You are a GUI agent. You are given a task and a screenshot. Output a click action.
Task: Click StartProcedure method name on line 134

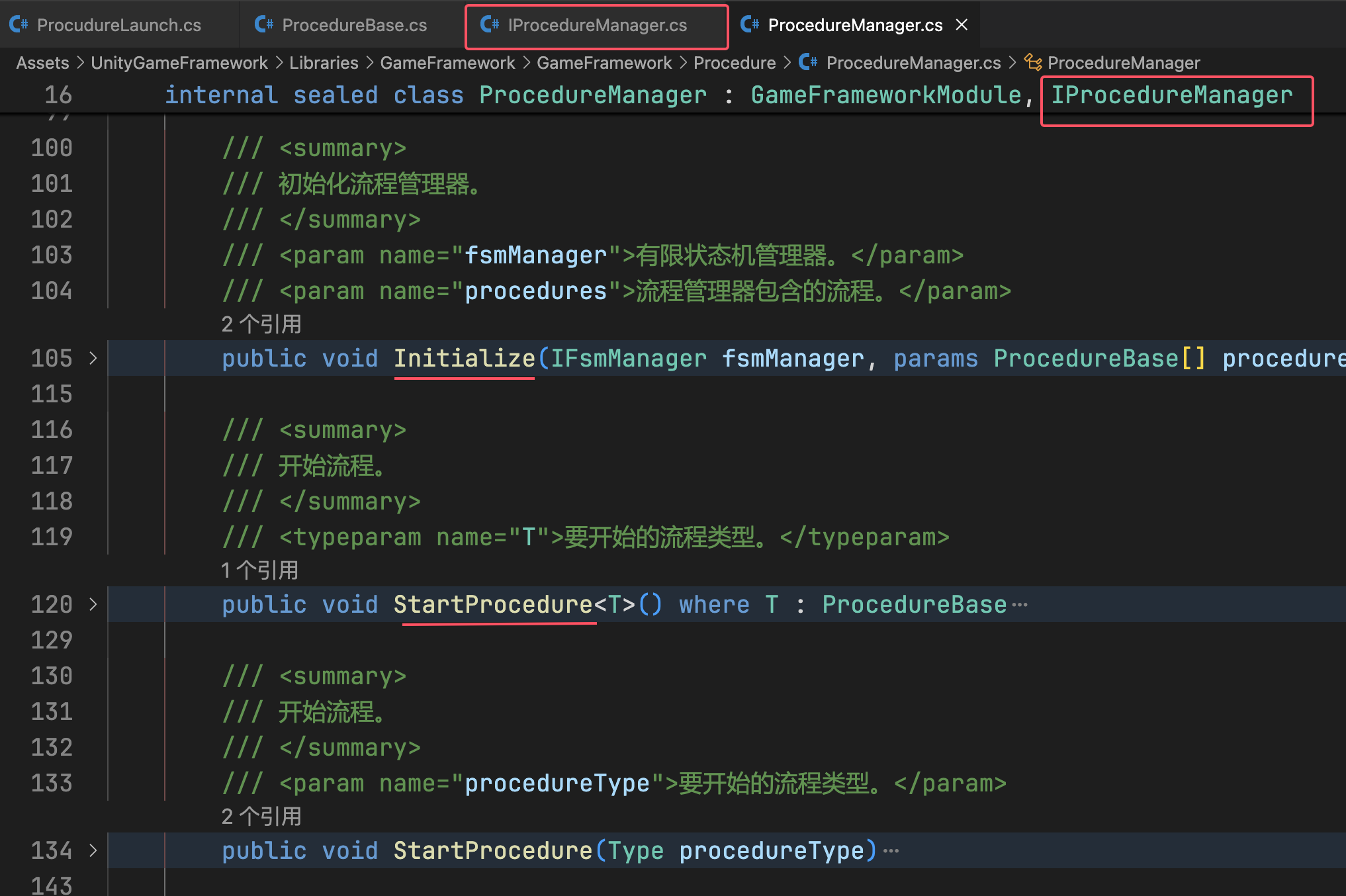tap(494, 850)
